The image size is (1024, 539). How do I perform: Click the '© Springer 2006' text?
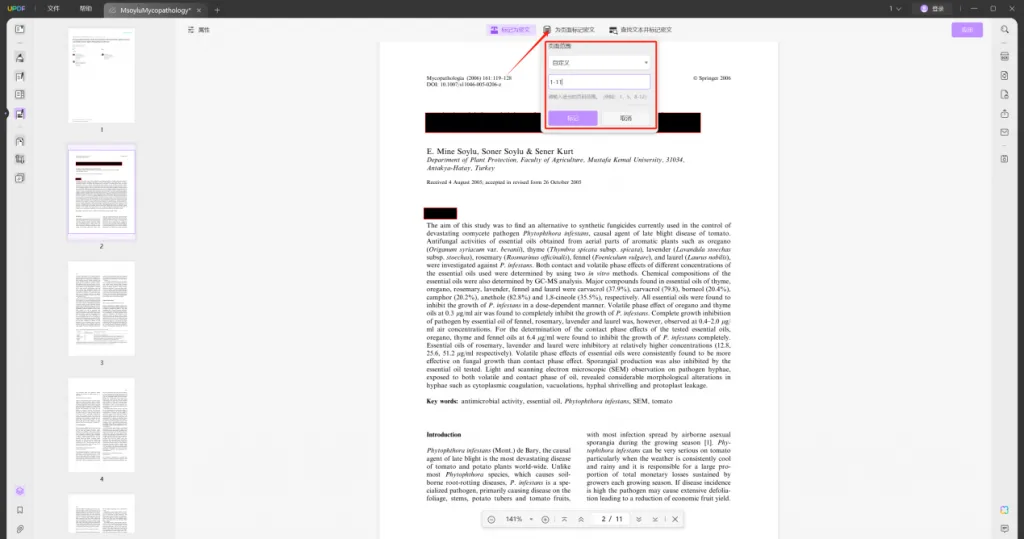click(x=712, y=78)
